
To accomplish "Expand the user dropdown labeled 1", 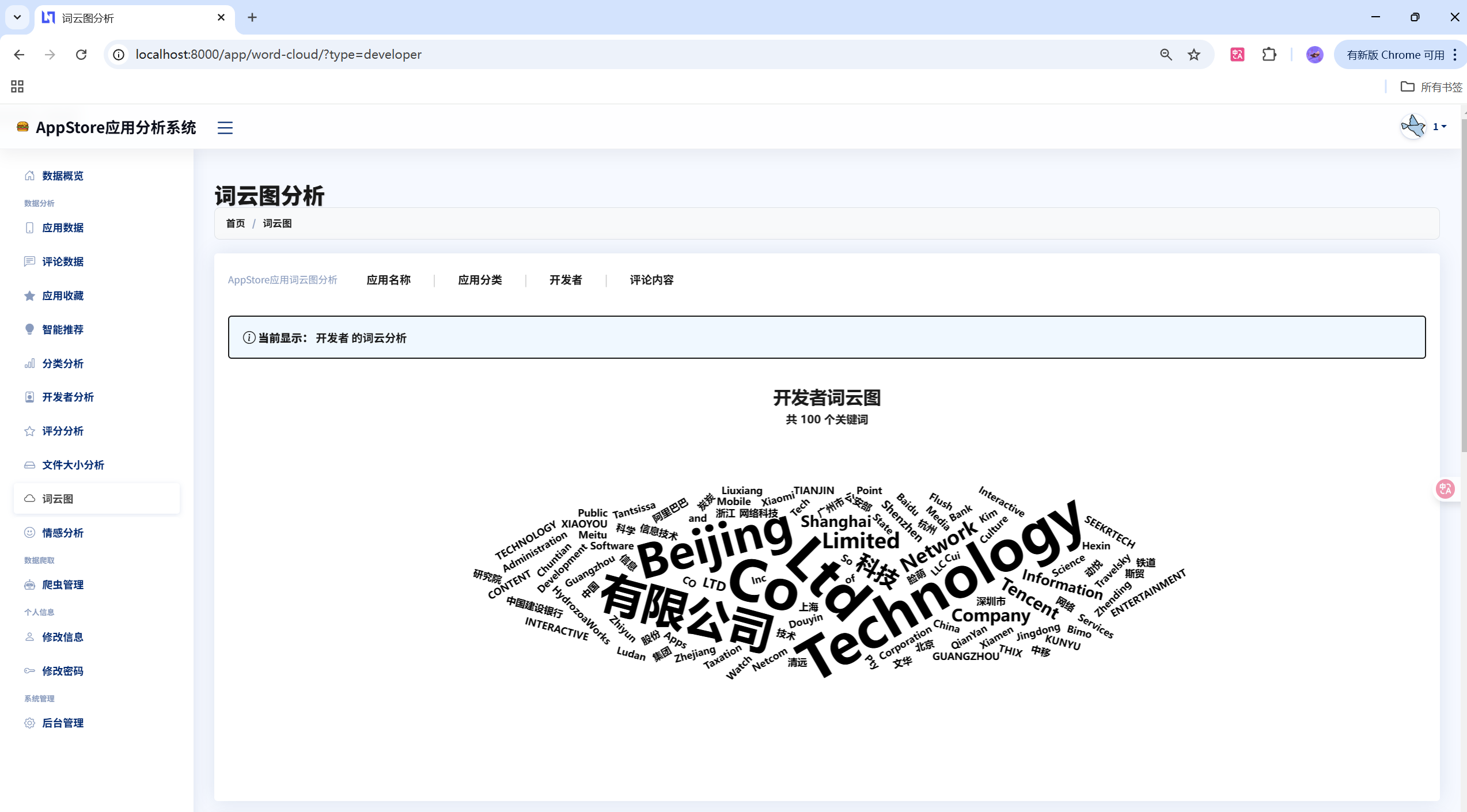I will pos(1439,127).
